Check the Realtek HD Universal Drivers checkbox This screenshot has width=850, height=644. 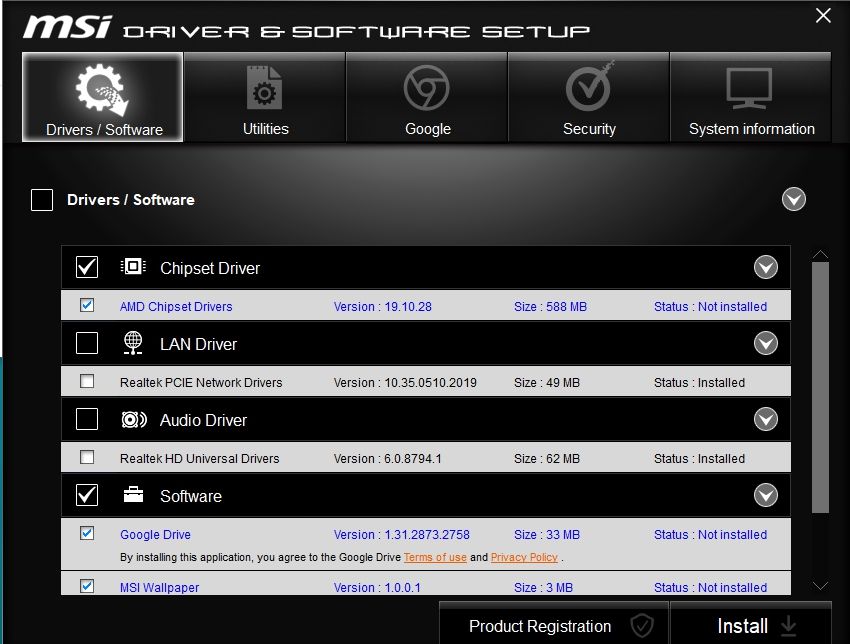[x=87, y=457]
